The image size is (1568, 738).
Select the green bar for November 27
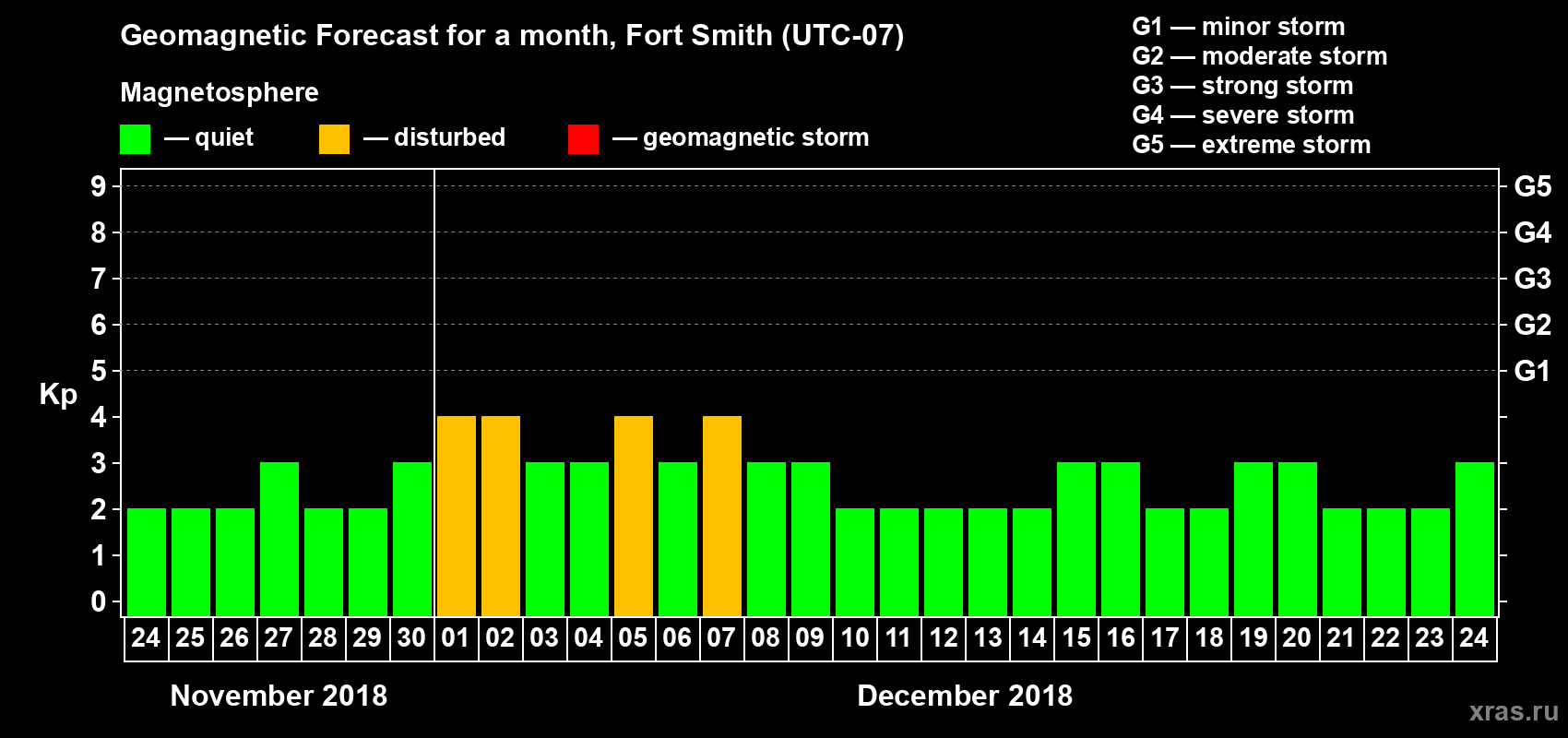point(279,540)
